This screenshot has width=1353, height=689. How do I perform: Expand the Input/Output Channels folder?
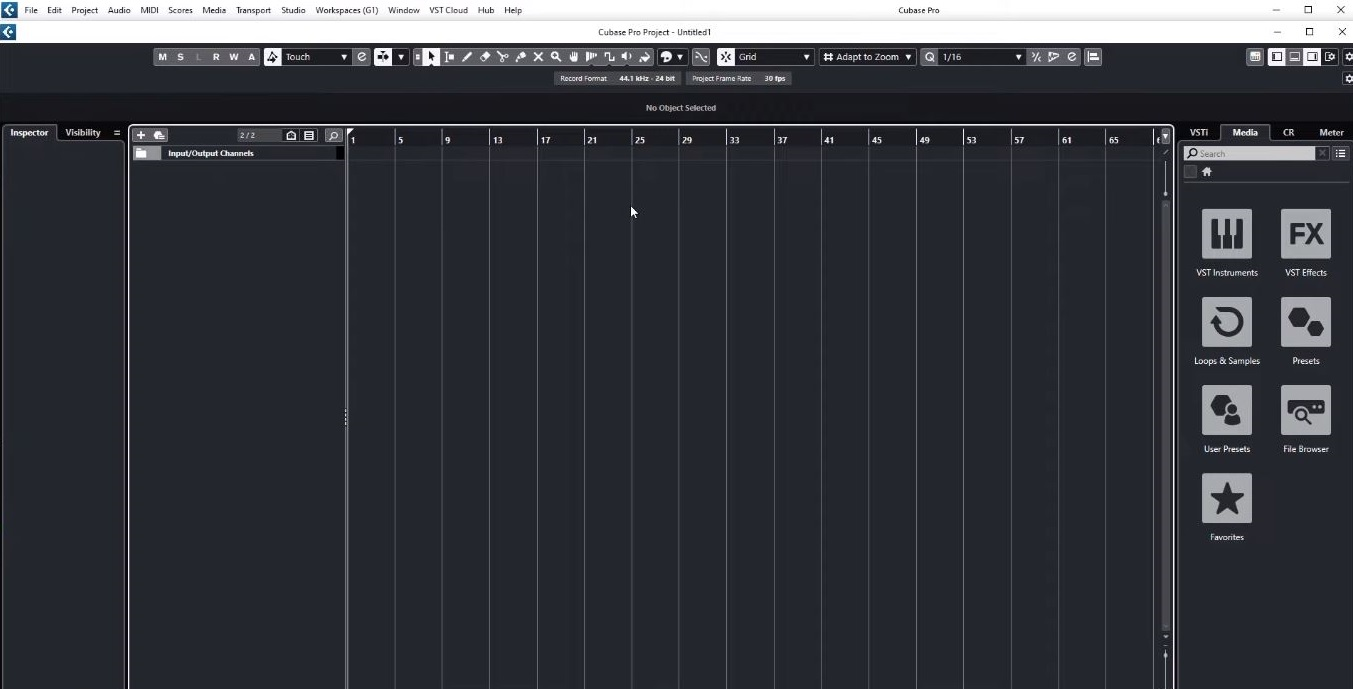pyautogui.click(x=141, y=153)
